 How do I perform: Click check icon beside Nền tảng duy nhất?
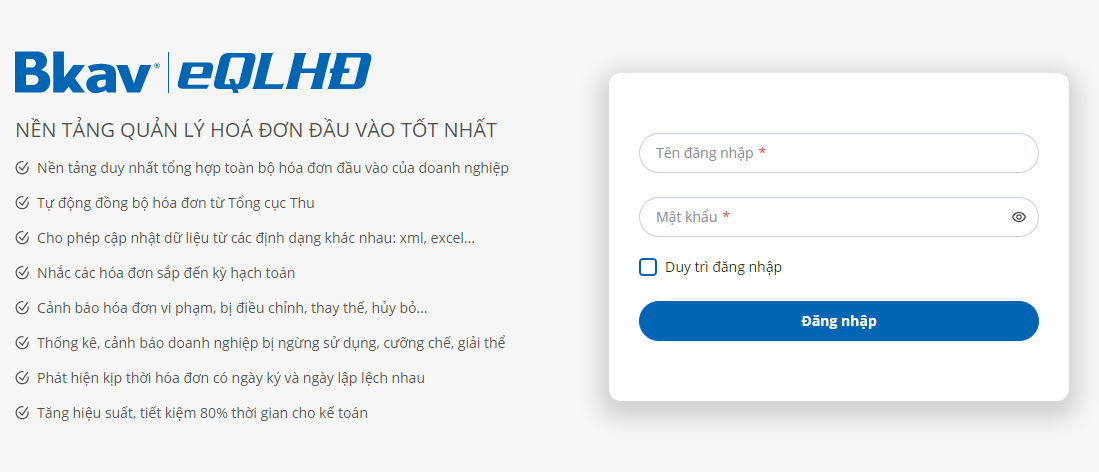tap(22, 168)
